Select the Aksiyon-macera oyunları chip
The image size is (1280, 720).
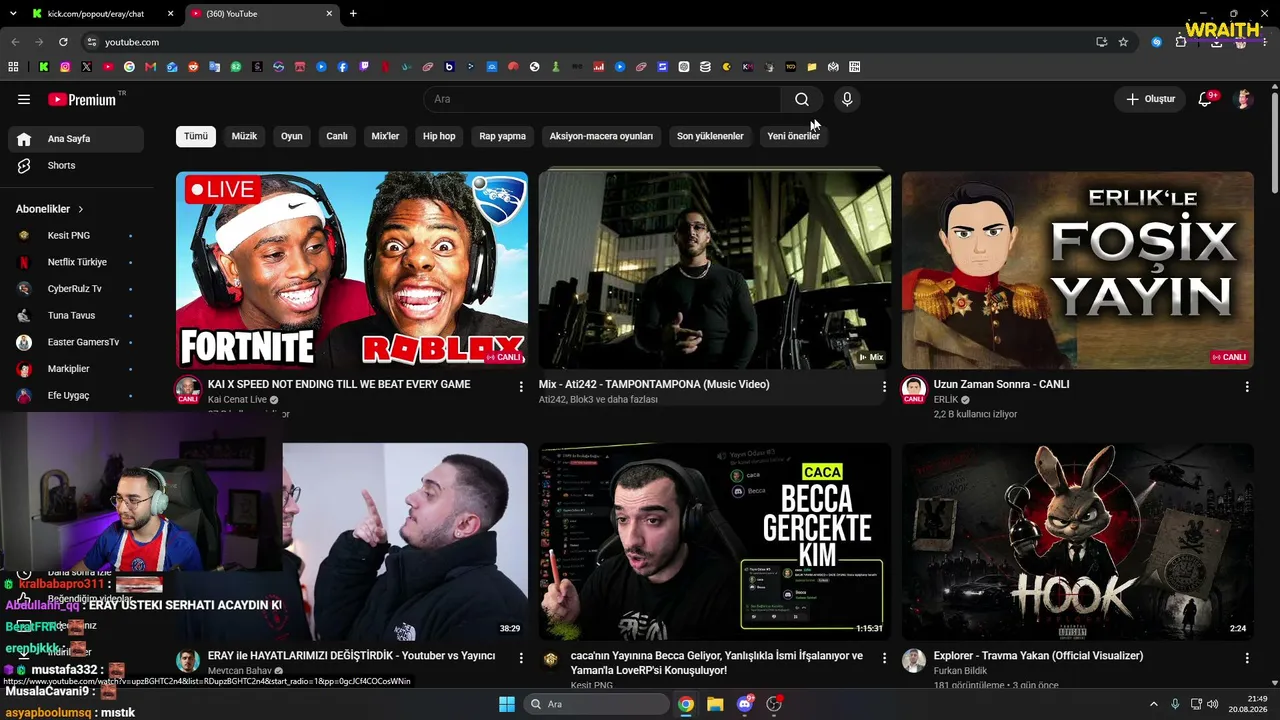601,136
